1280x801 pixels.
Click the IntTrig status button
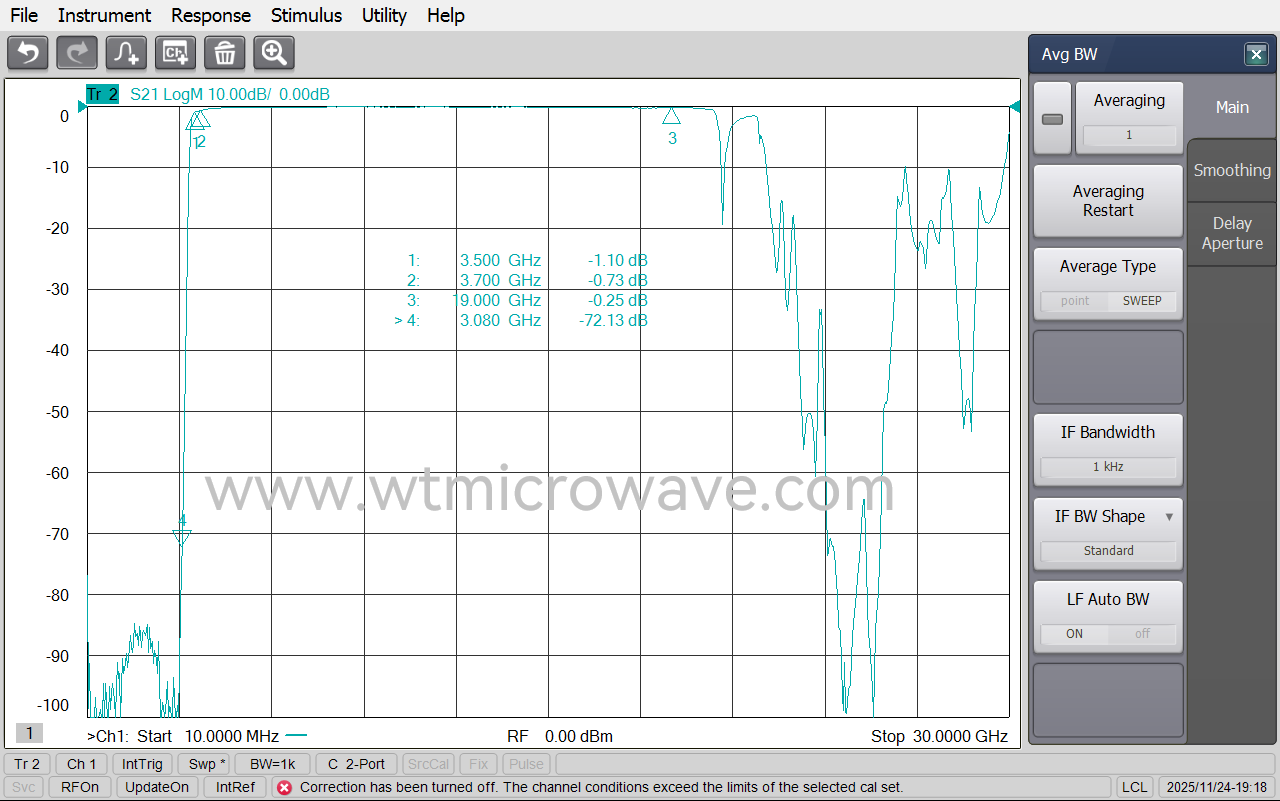(142, 764)
